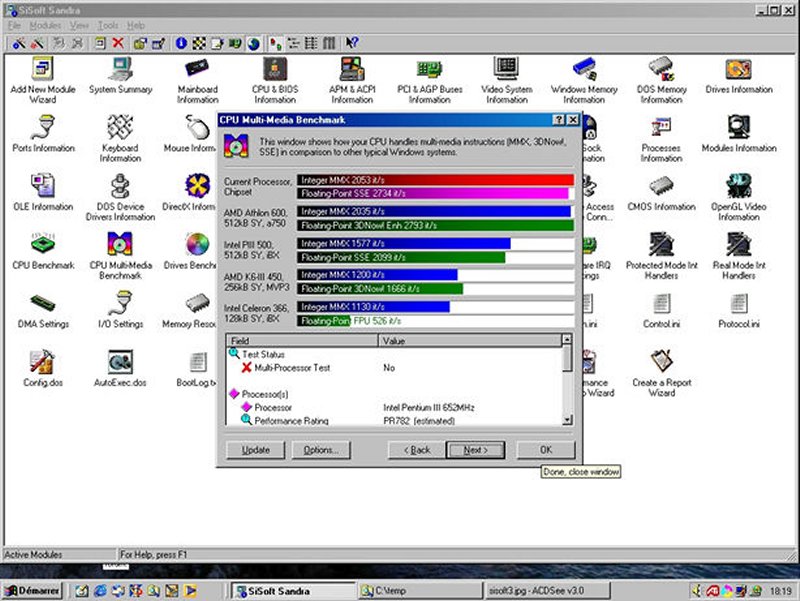
Task: Open DOS Device Drivers Information
Action: [120, 197]
